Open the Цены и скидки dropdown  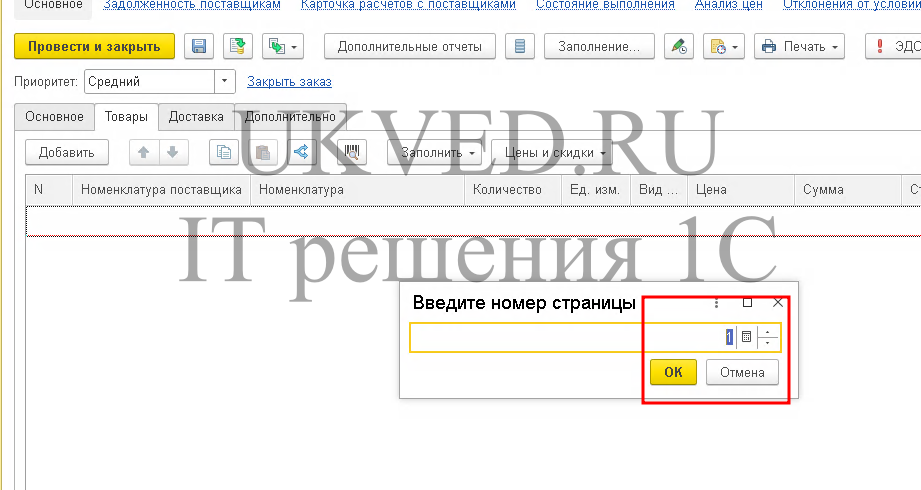coord(552,153)
